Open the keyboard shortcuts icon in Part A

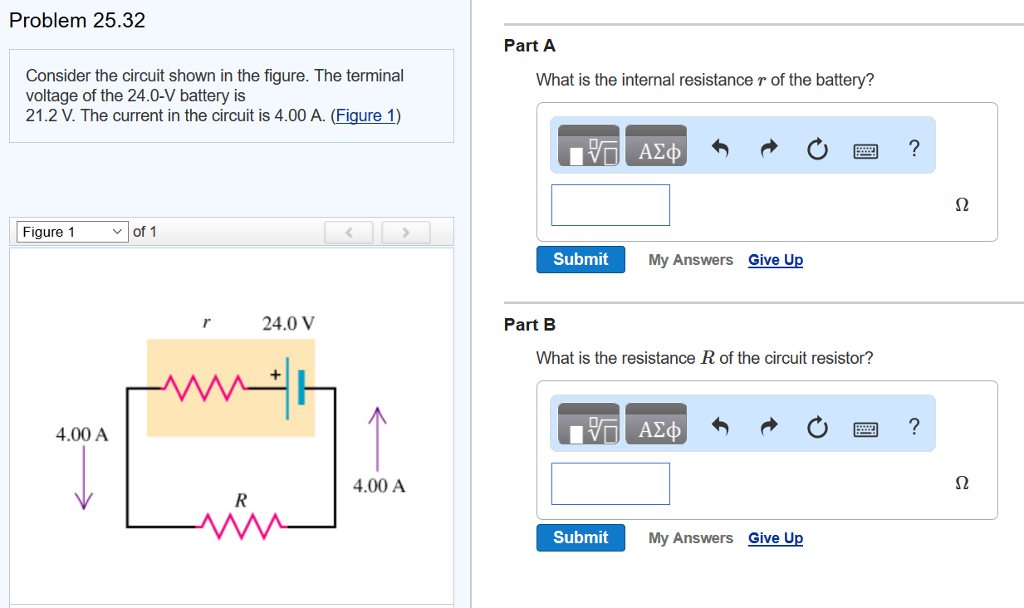click(x=865, y=148)
